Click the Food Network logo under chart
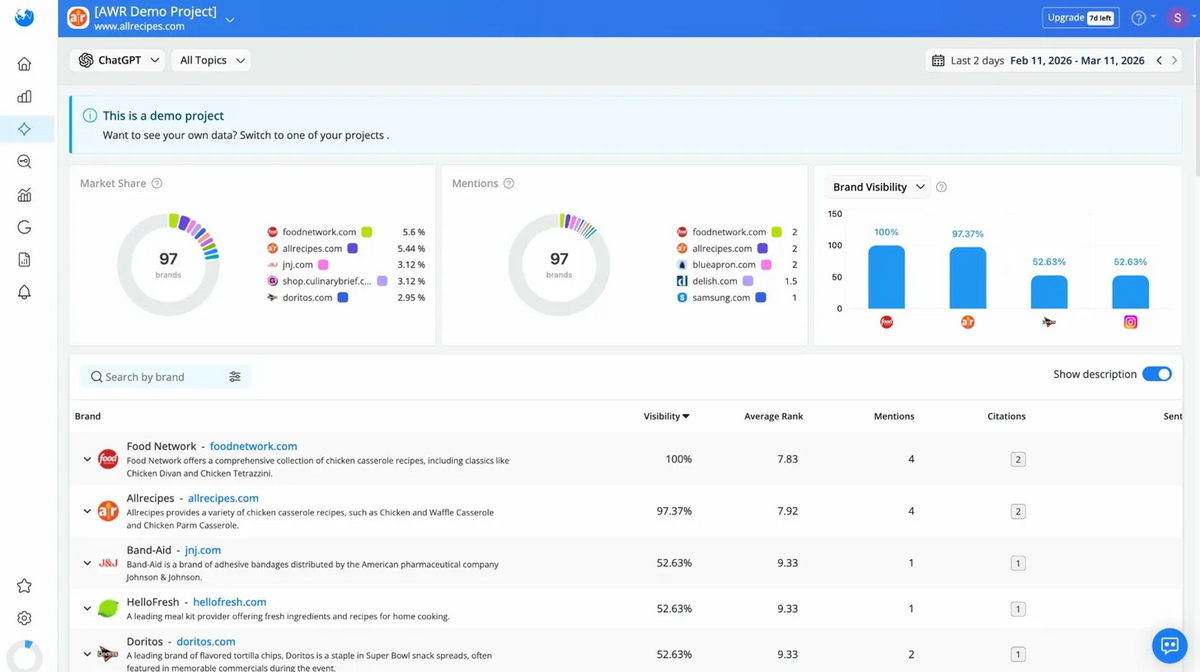This screenshot has width=1200, height=672. pos(886,322)
